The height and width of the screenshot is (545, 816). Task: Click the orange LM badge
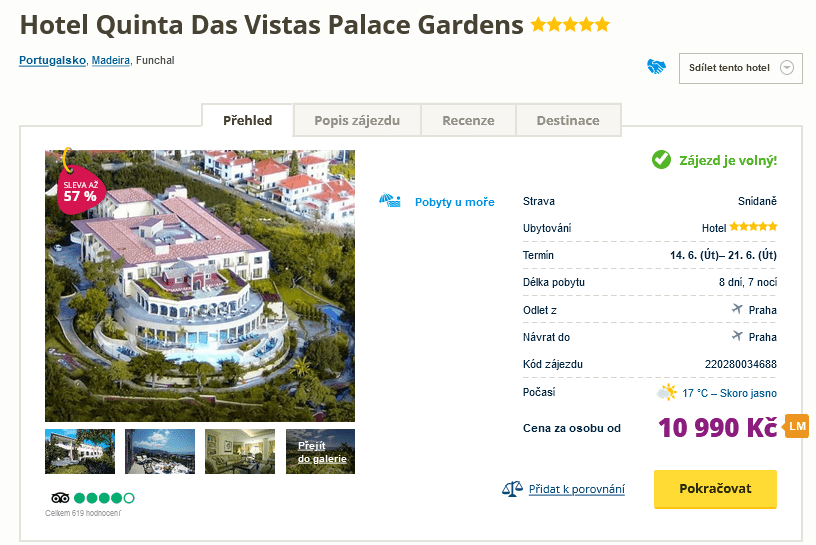(797, 426)
